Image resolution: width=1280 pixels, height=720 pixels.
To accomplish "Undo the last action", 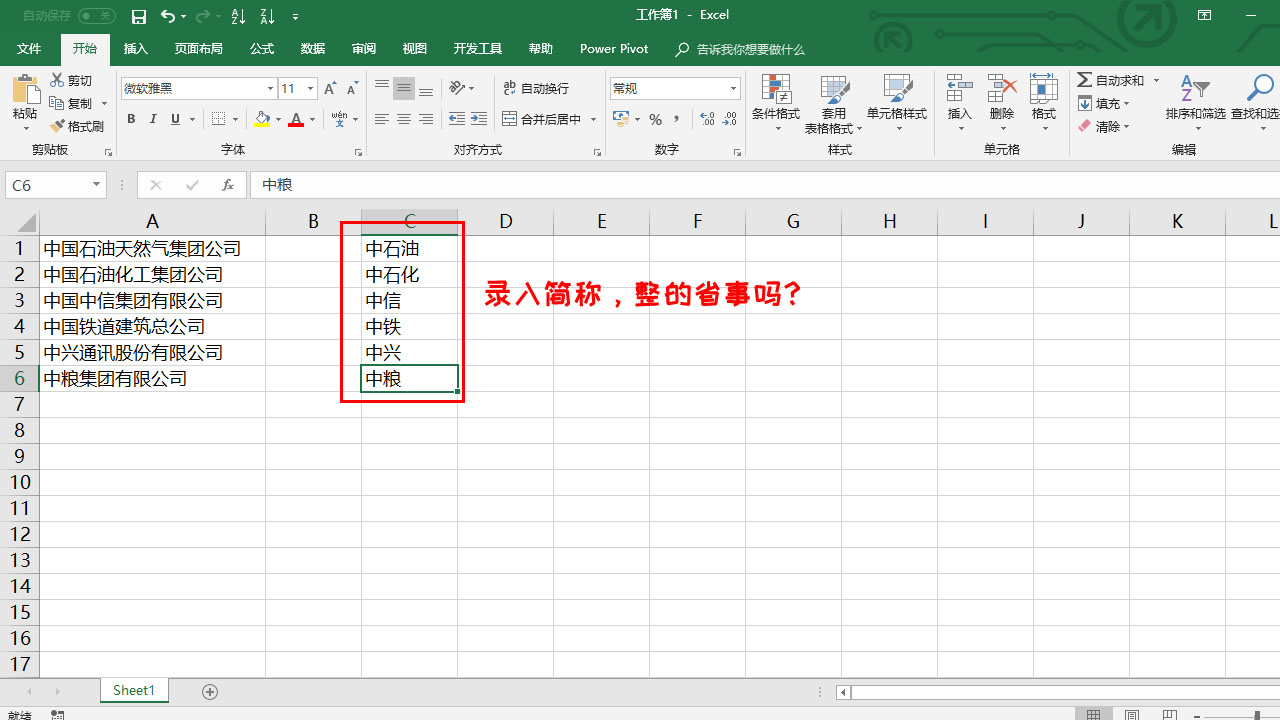I will pos(168,16).
